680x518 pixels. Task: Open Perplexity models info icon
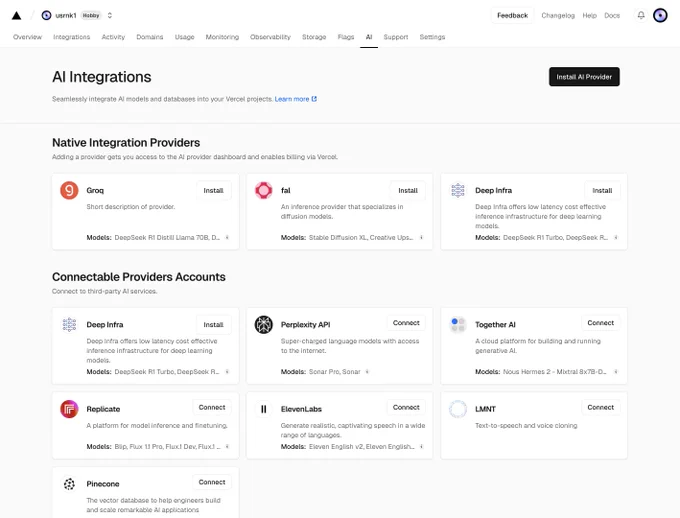tap(367, 371)
